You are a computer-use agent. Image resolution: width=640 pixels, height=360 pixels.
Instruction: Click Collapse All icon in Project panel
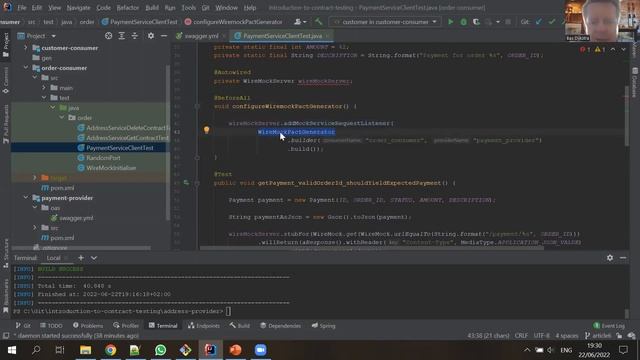click(135, 36)
